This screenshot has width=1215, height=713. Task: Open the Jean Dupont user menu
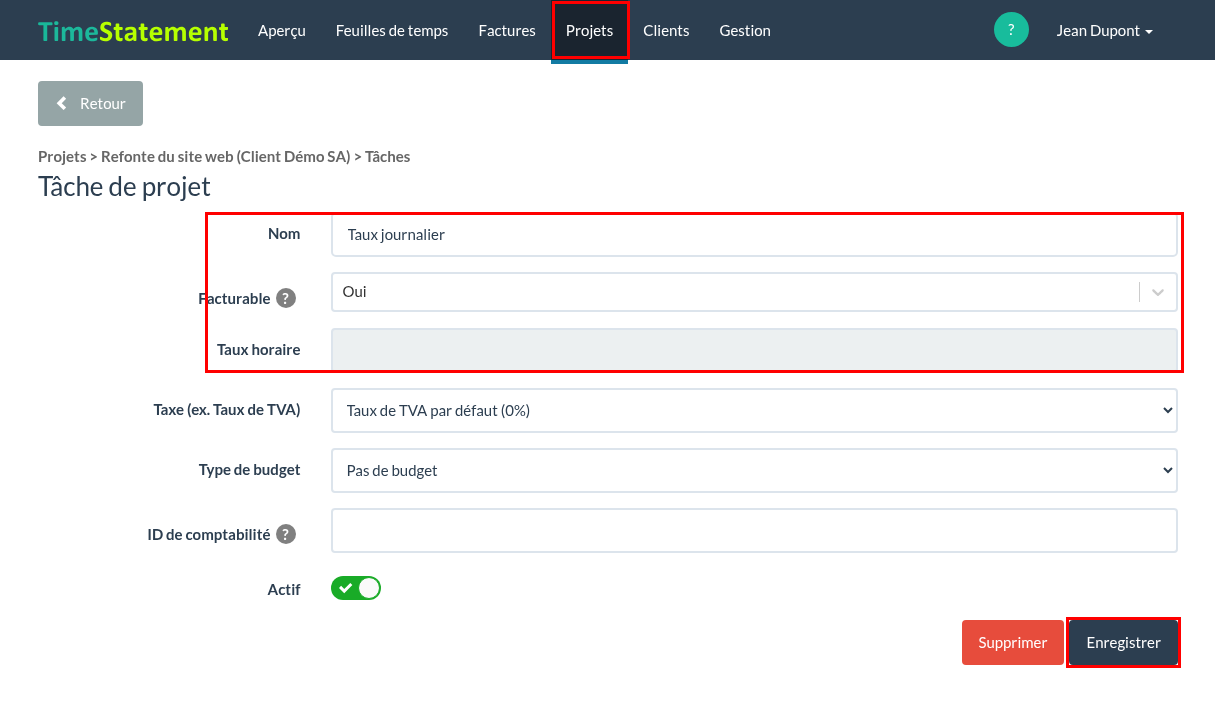pos(1104,31)
